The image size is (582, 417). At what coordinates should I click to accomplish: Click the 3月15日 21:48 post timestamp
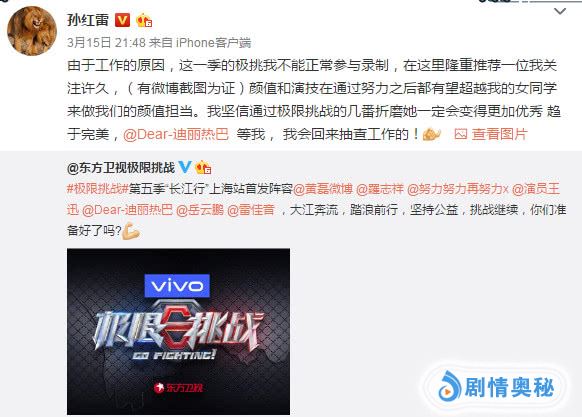tap(107, 43)
